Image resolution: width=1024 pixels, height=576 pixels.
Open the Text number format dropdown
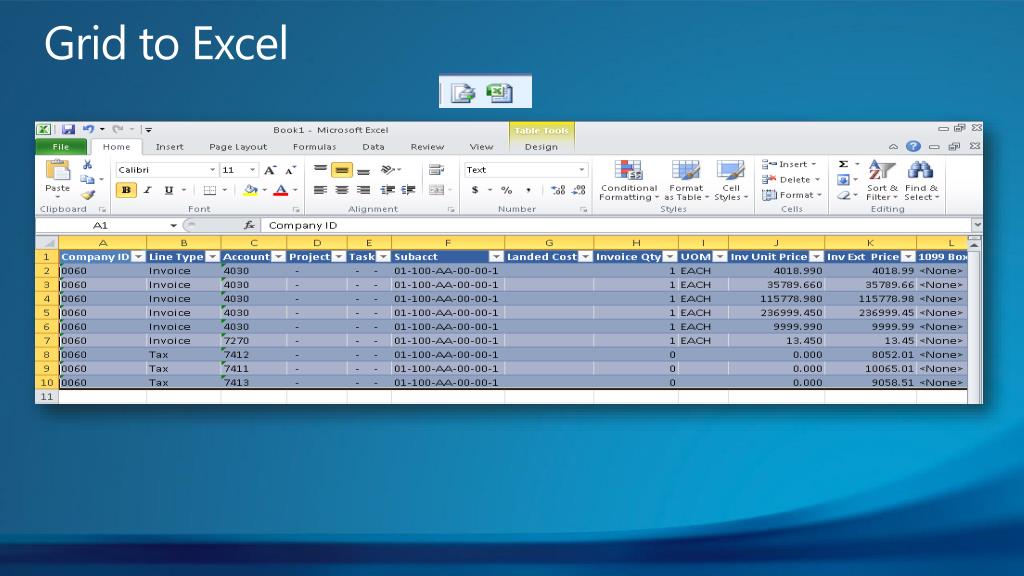click(581, 170)
